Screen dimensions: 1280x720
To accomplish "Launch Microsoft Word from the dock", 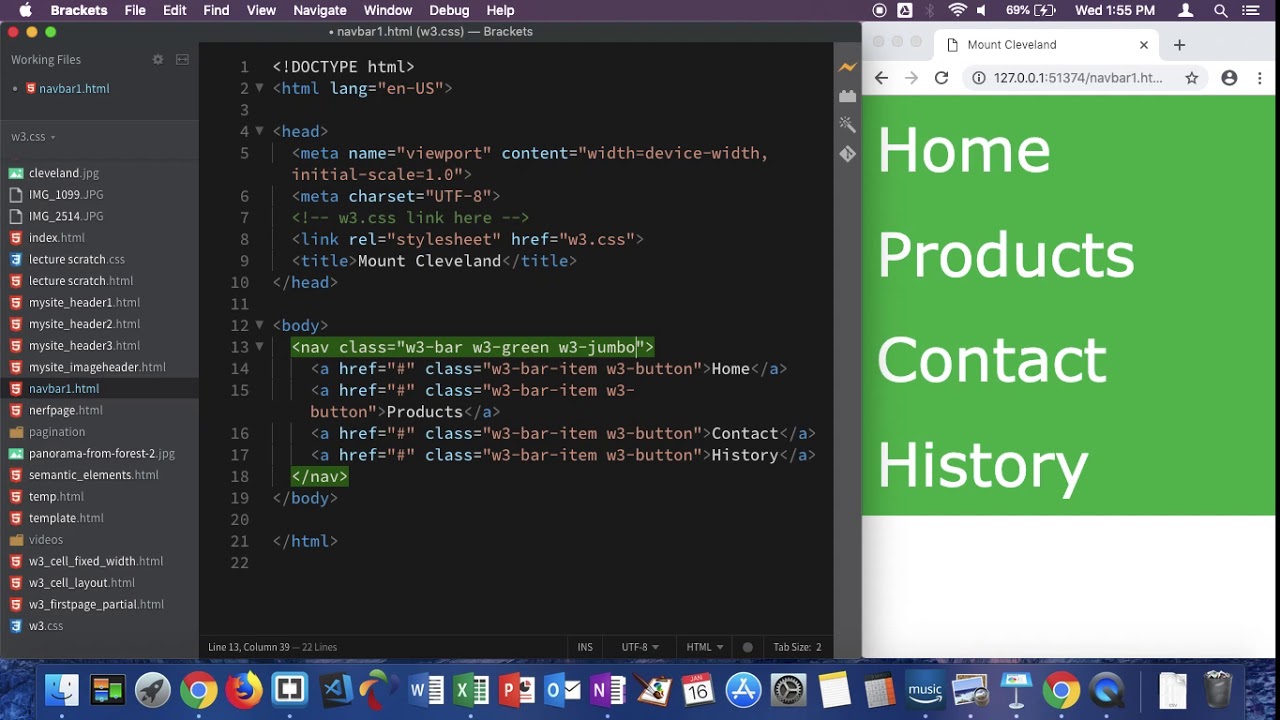I will pyautogui.click(x=426, y=690).
